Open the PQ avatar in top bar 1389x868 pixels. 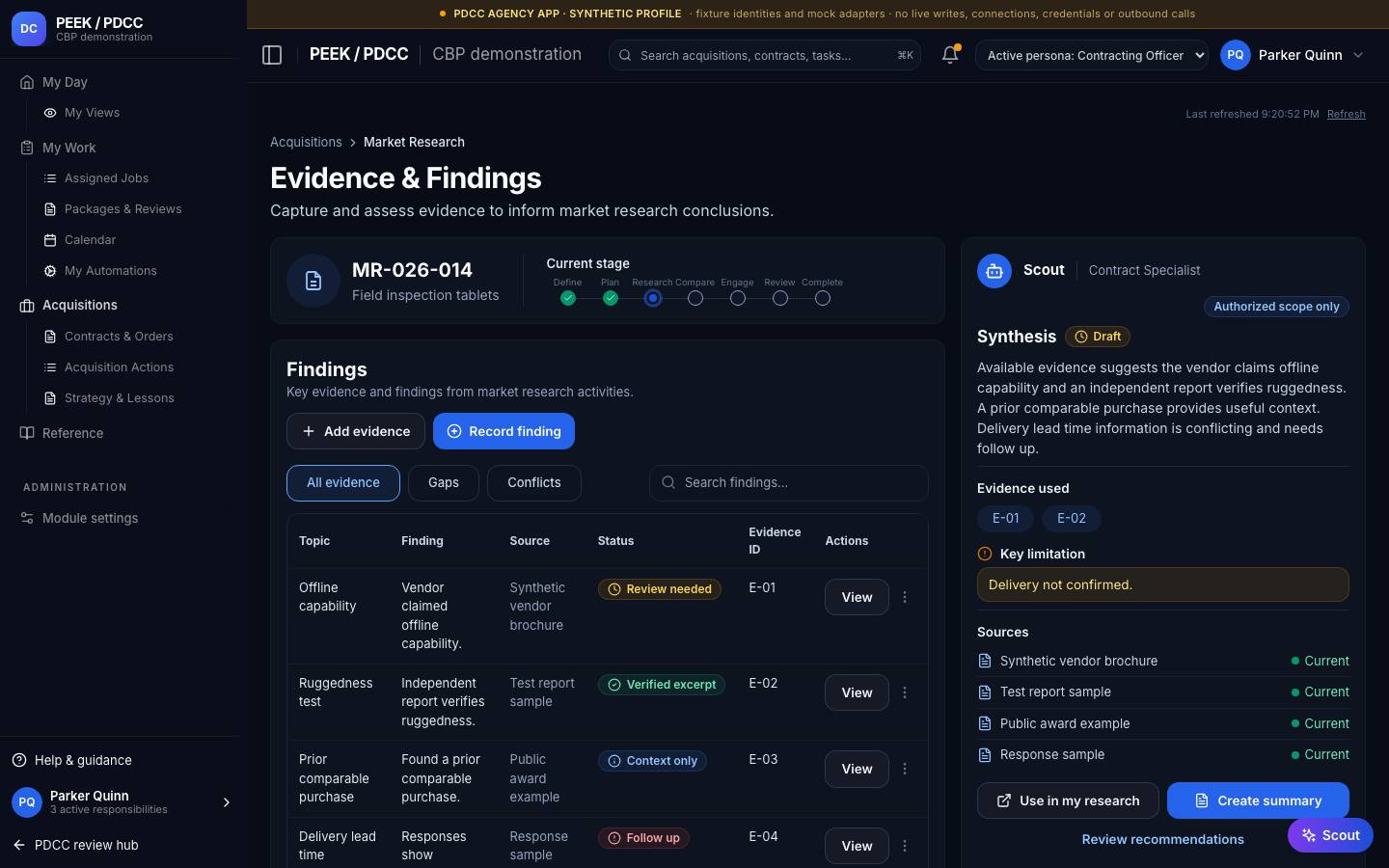(1236, 55)
